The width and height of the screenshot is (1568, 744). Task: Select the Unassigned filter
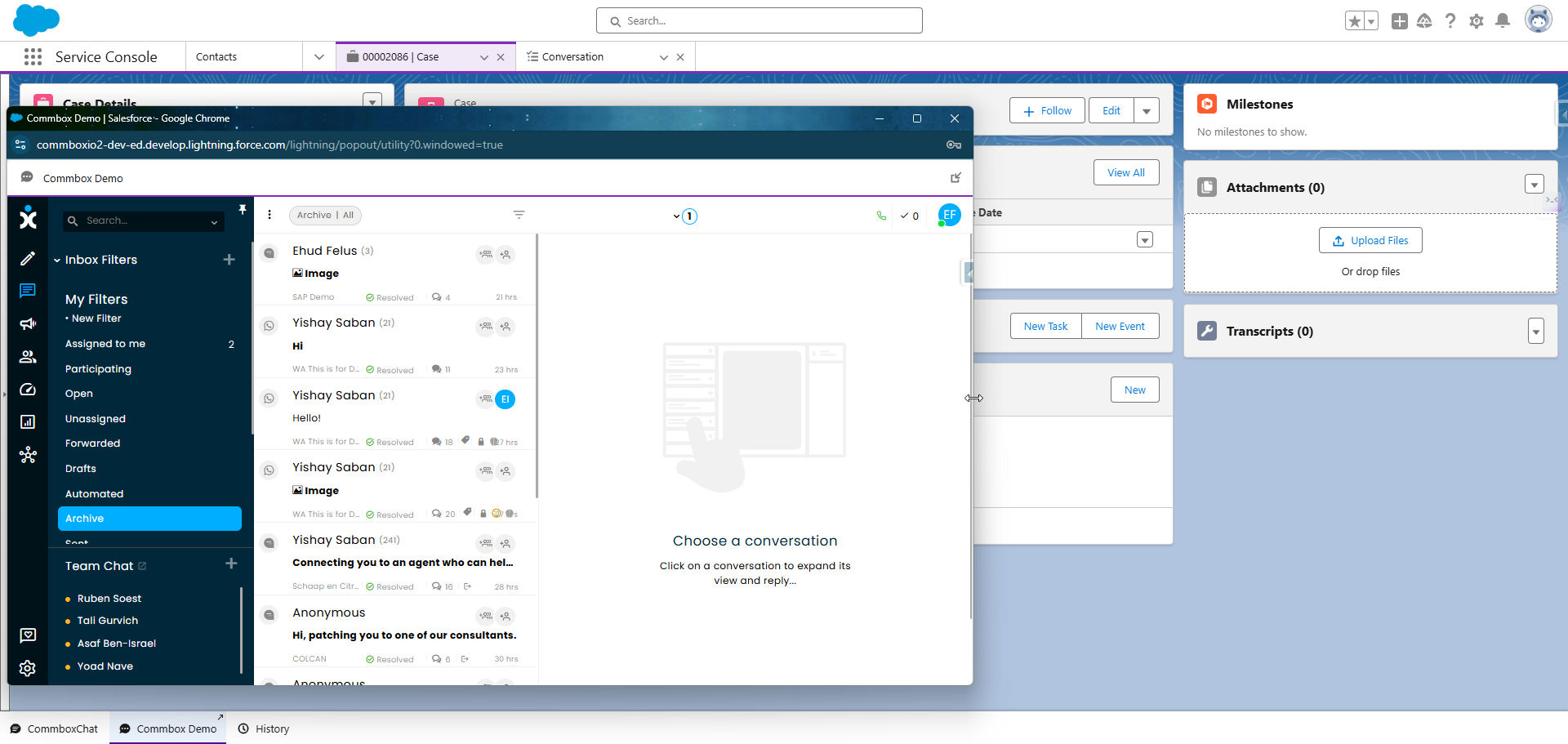tap(150, 419)
